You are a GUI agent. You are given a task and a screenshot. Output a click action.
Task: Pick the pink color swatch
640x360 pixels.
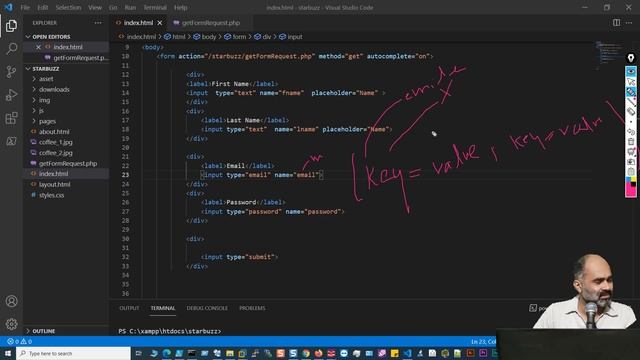pos(631,190)
